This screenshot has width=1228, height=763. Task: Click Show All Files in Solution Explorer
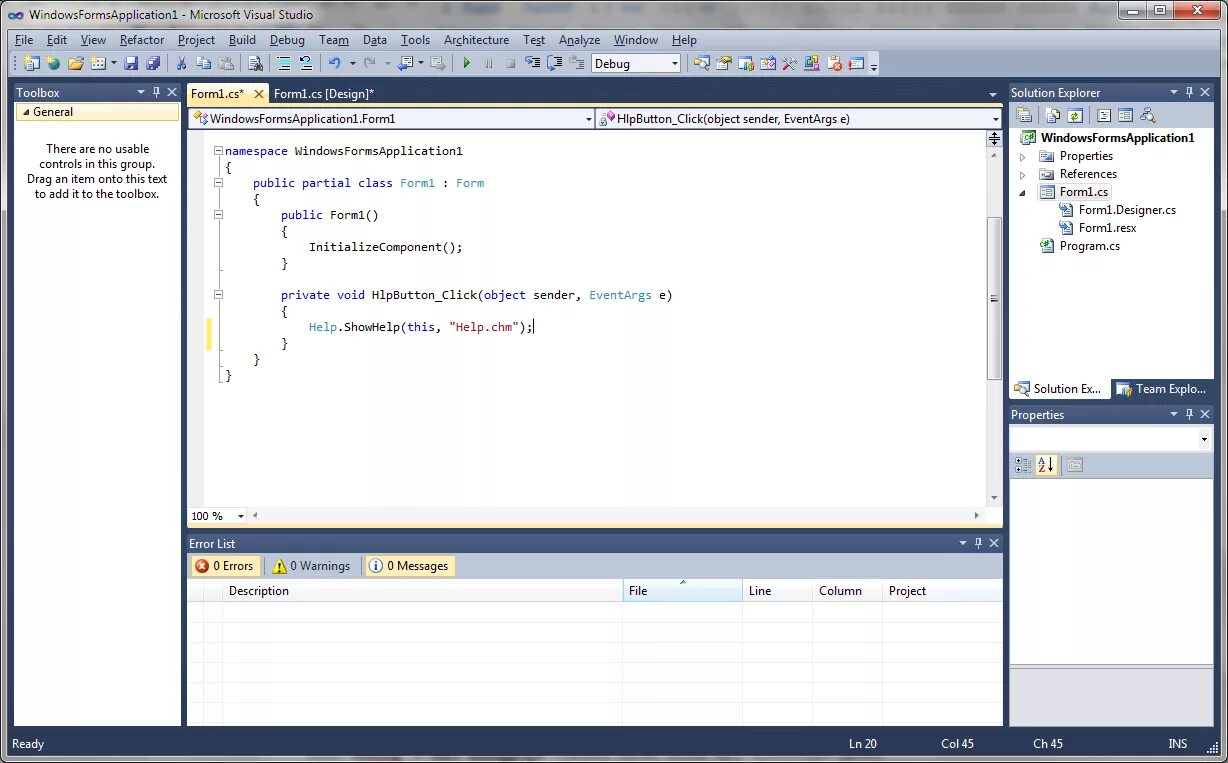pyautogui.click(x=1052, y=116)
